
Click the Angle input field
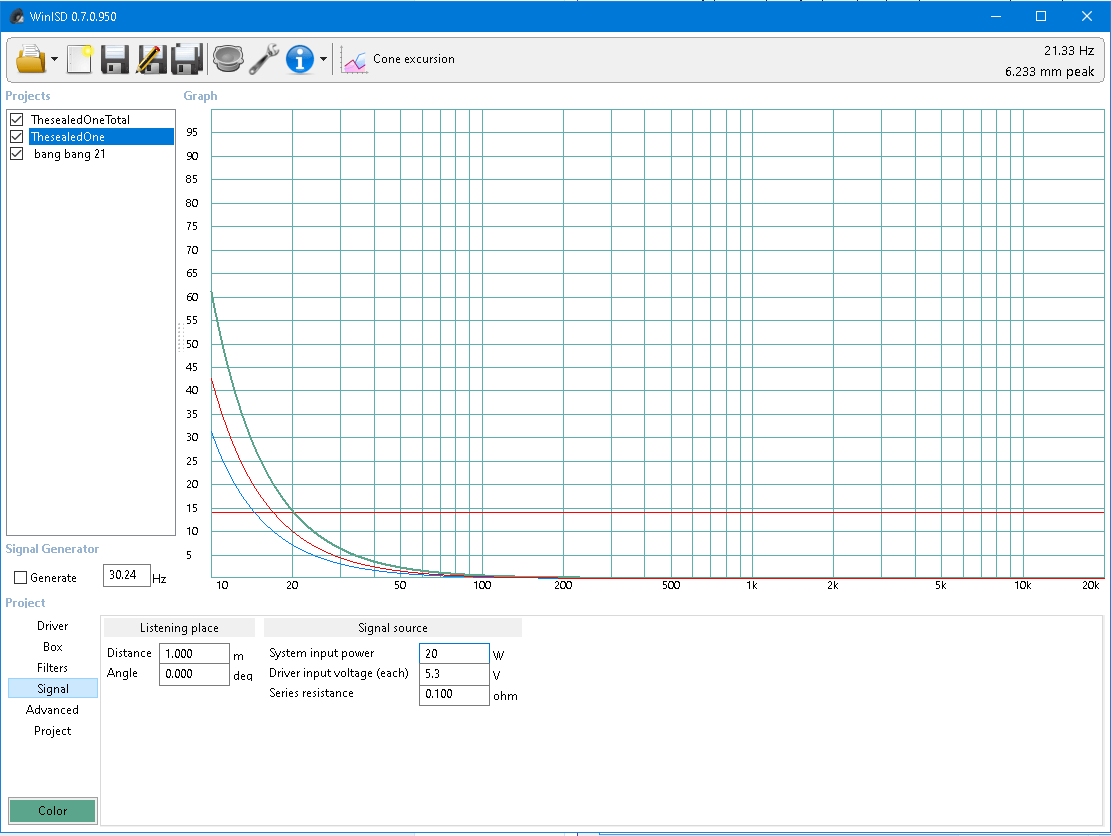[194, 674]
